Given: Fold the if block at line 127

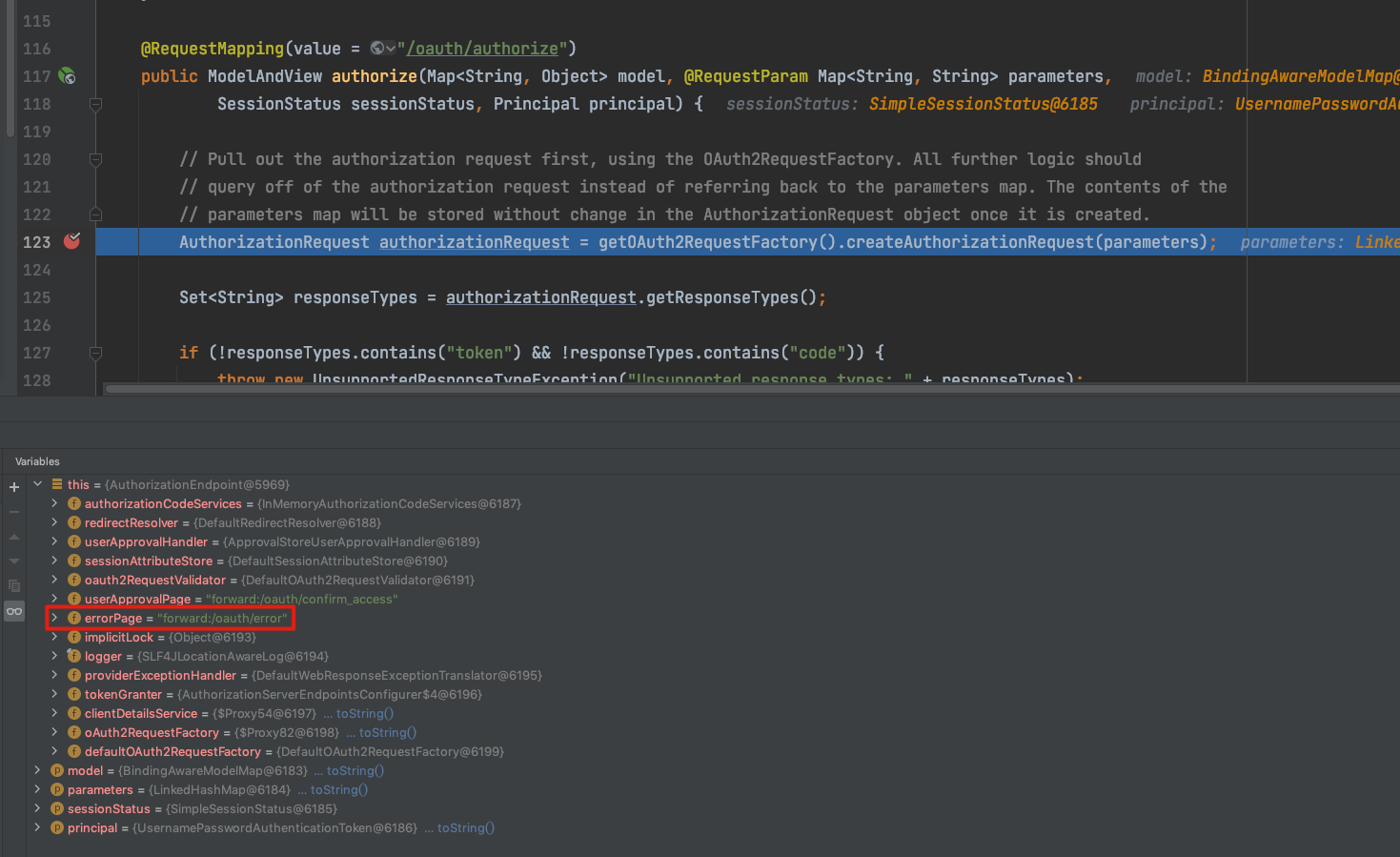Looking at the screenshot, I should tap(95, 353).
